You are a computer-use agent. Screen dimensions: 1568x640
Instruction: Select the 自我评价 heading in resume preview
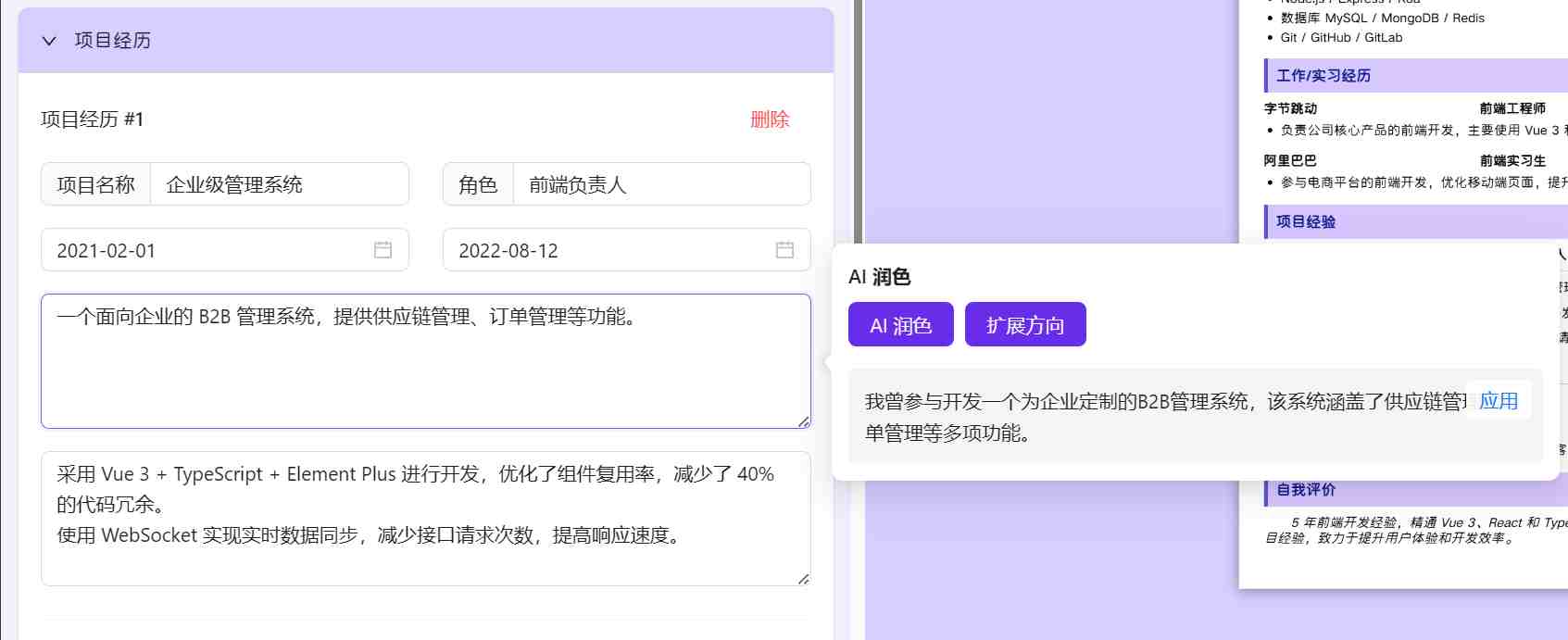[x=1305, y=490]
